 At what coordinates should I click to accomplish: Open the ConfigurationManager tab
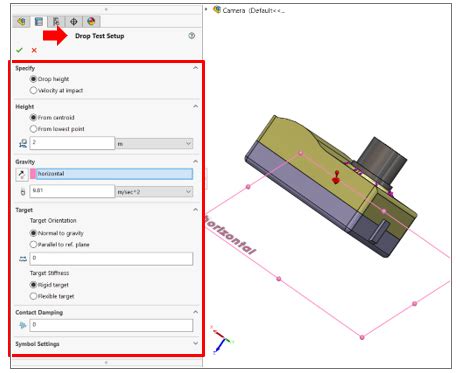[x=56, y=22]
